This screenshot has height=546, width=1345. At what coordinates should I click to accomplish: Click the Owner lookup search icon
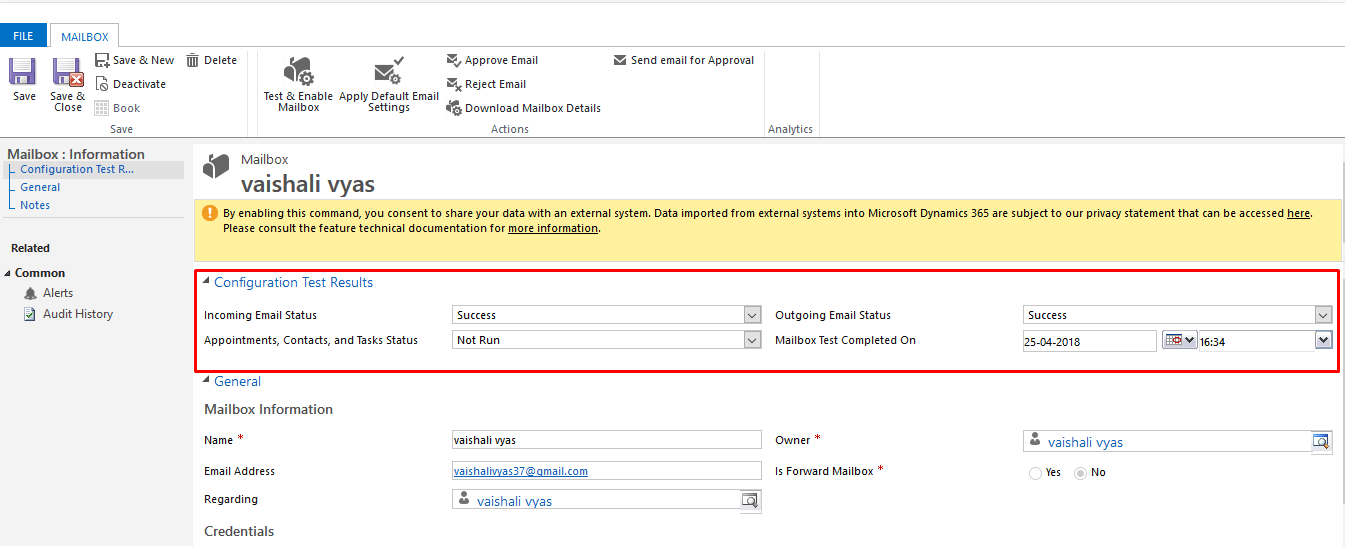(1321, 441)
